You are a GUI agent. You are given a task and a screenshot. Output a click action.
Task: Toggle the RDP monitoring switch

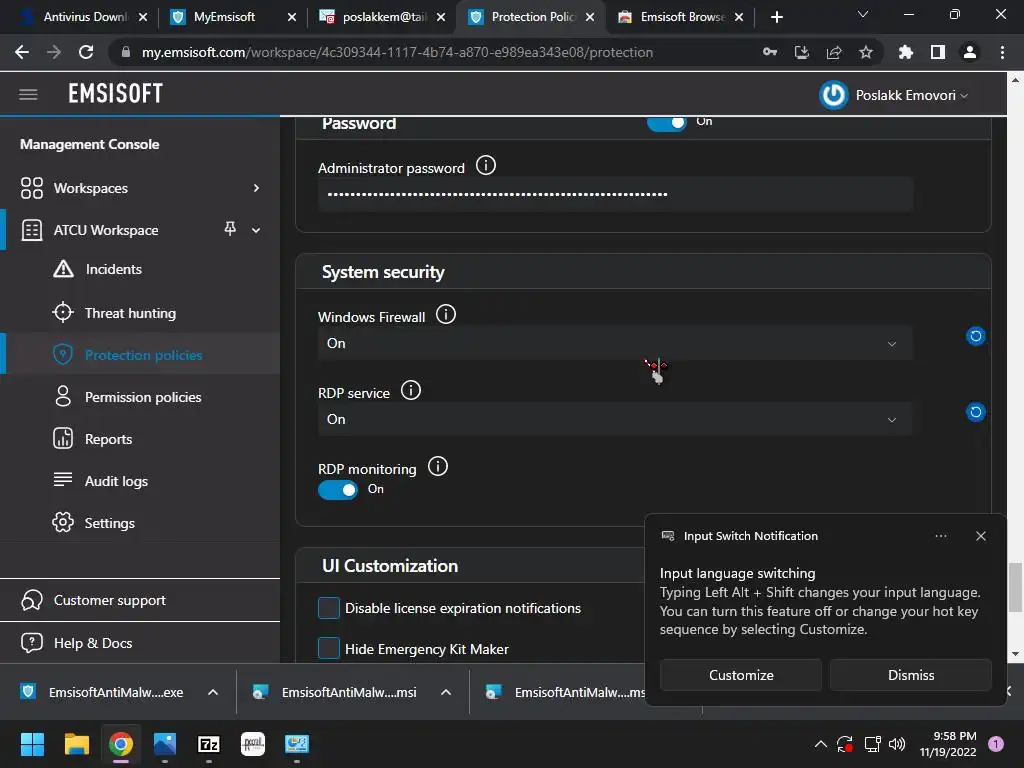338,489
